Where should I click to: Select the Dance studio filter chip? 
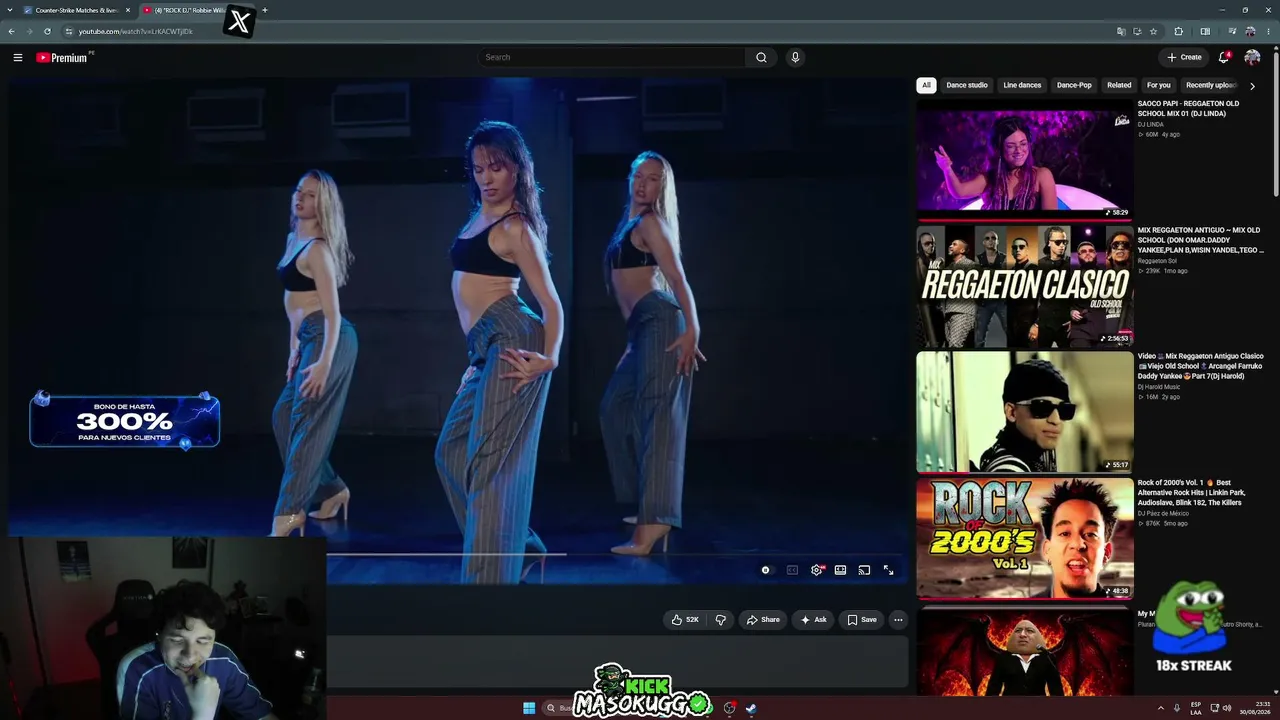pyautogui.click(x=967, y=85)
